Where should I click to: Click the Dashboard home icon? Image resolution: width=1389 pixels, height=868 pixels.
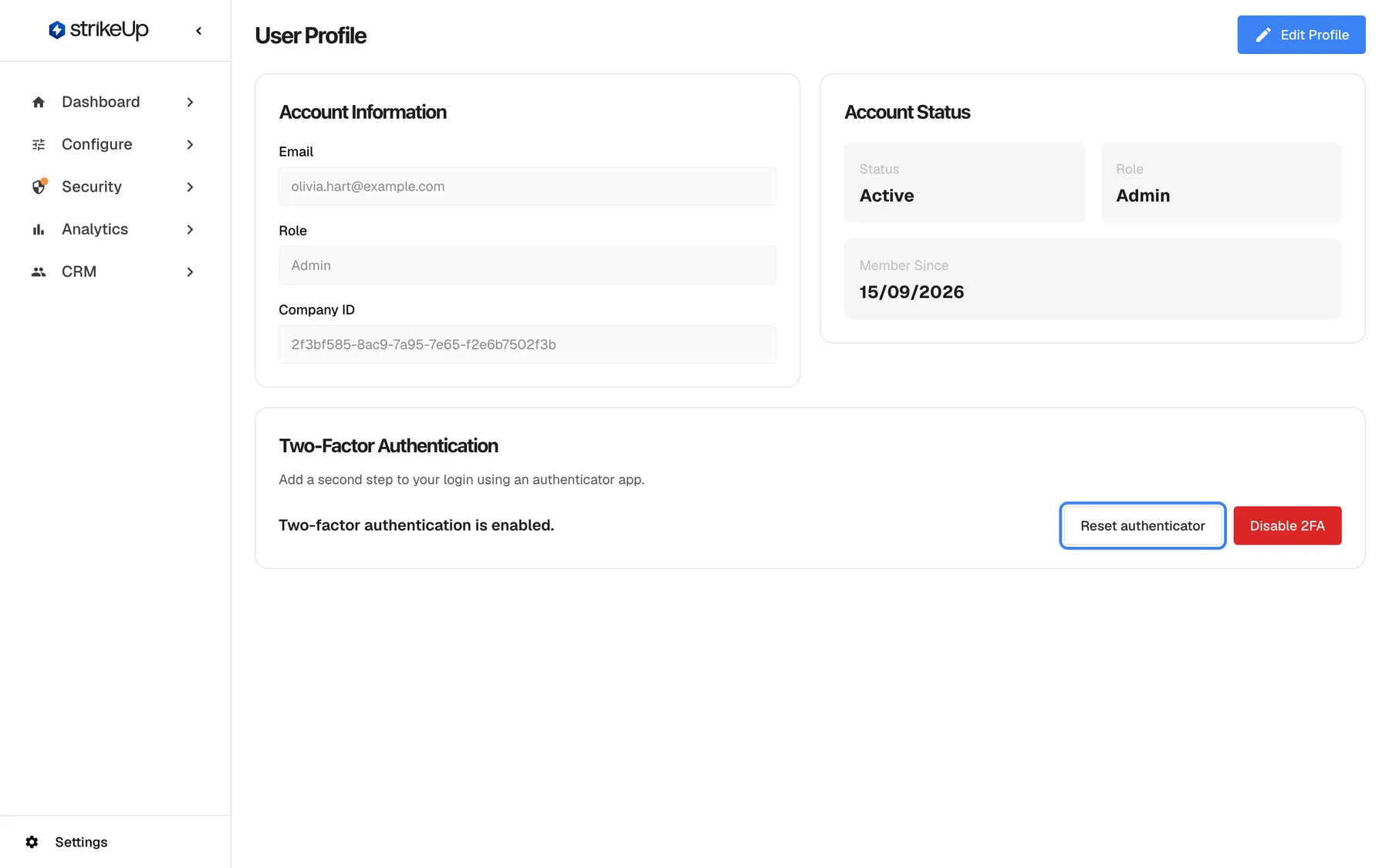point(39,102)
